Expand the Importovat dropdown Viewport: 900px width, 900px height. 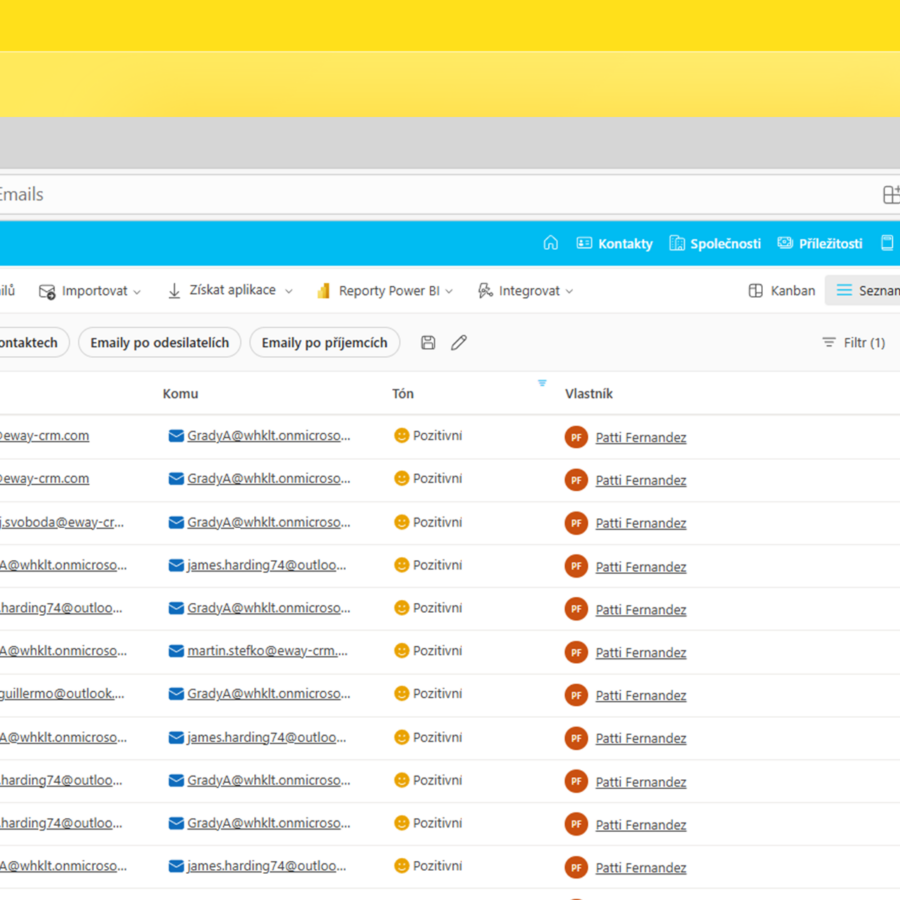[90, 291]
